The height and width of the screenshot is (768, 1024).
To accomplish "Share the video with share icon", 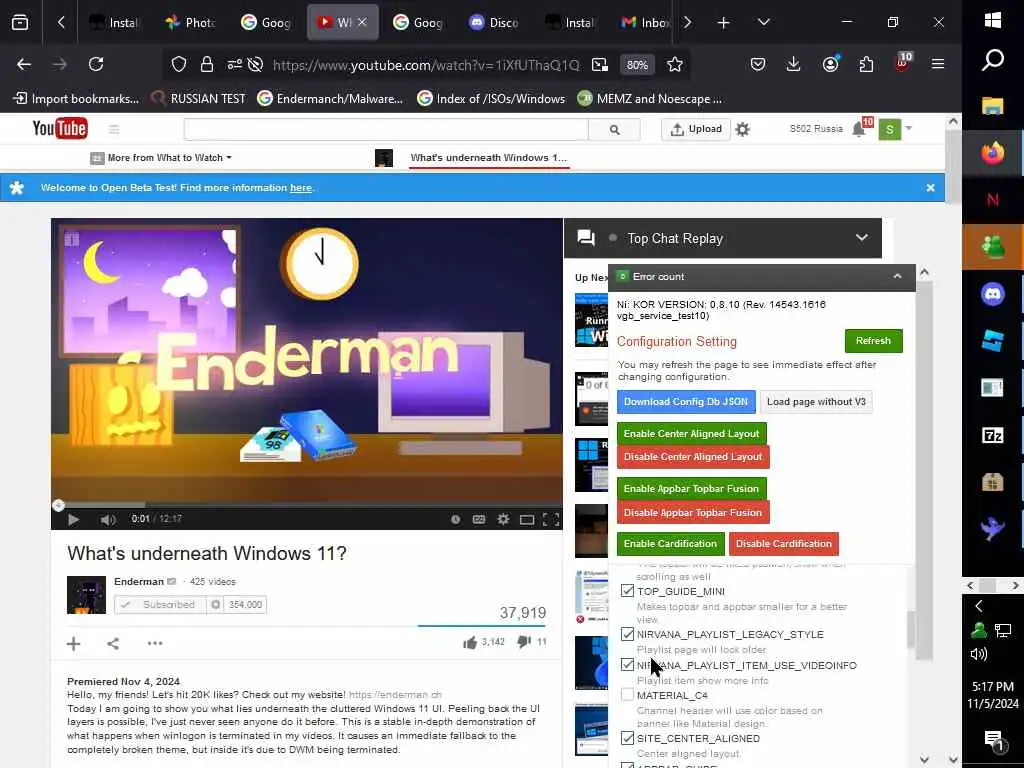I will click(113, 643).
